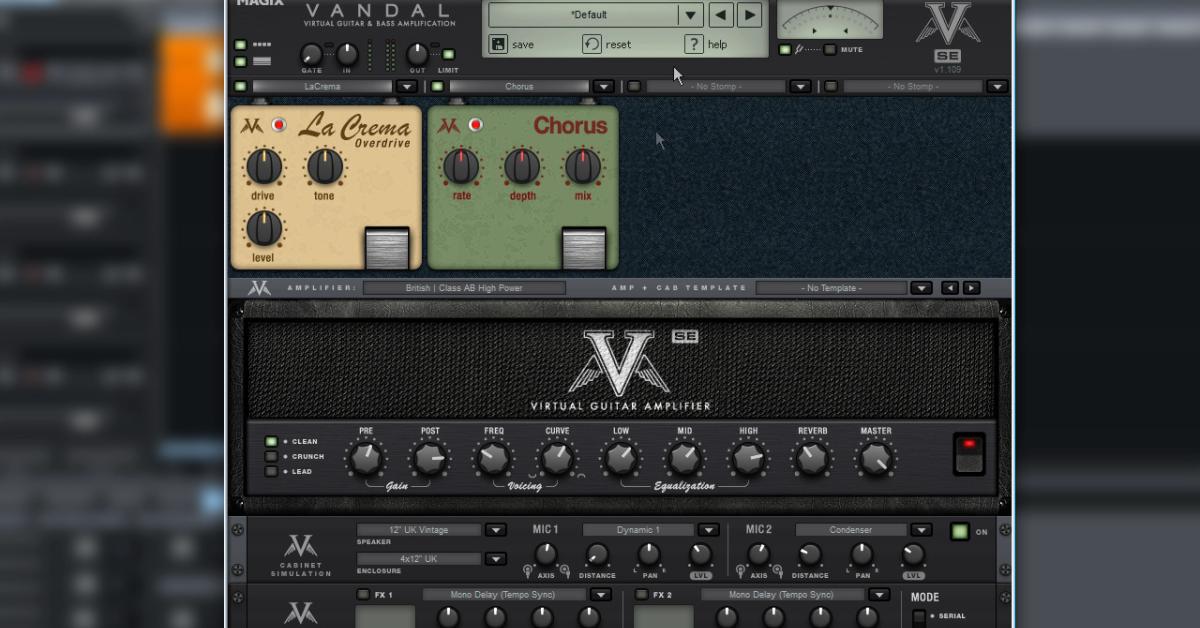Expand the Amp + Cab Template dropdown
The height and width of the screenshot is (628, 1200).
[922, 288]
